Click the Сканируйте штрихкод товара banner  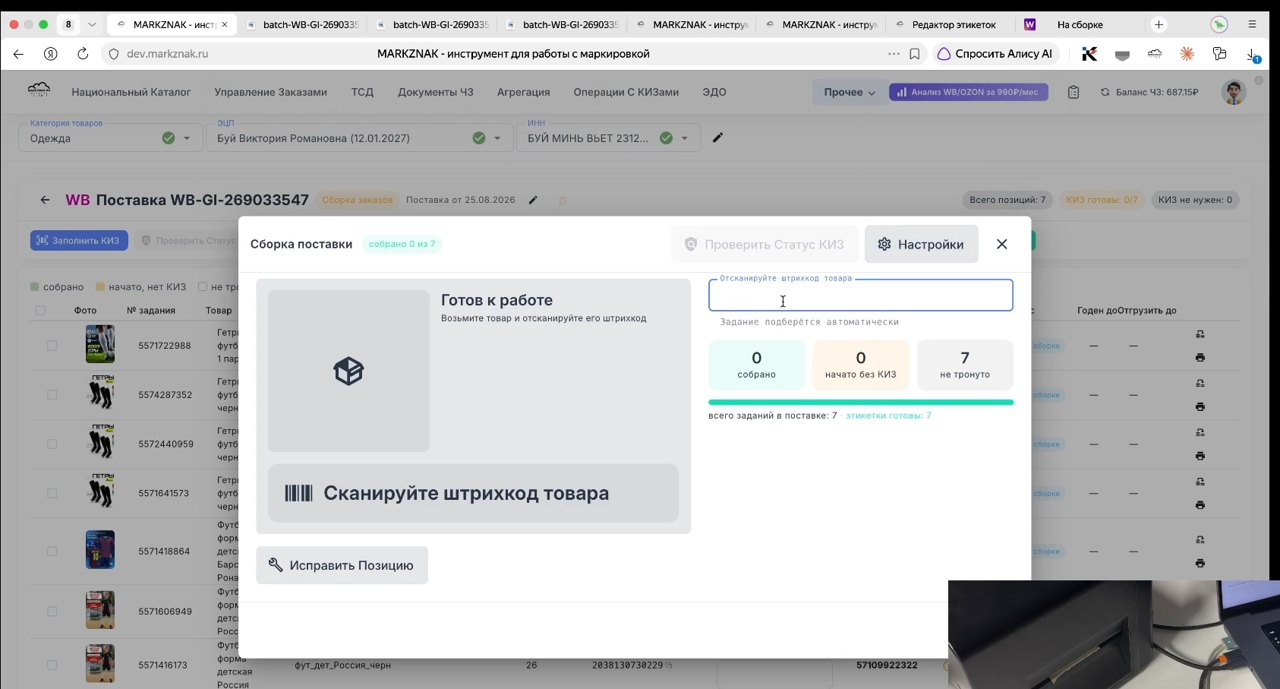473,493
